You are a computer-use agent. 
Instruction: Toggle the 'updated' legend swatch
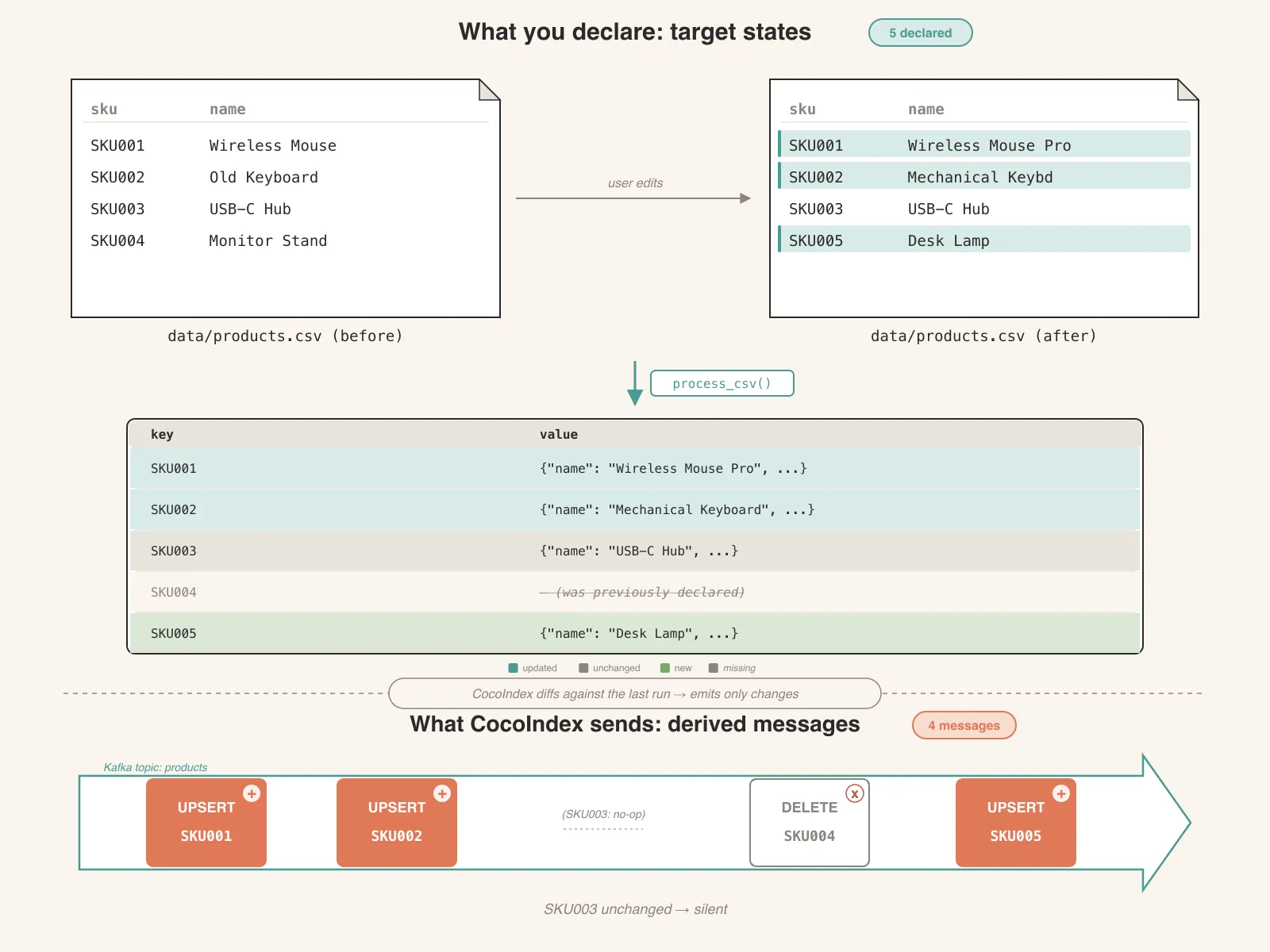pyautogui.click(x=513, y=668)
